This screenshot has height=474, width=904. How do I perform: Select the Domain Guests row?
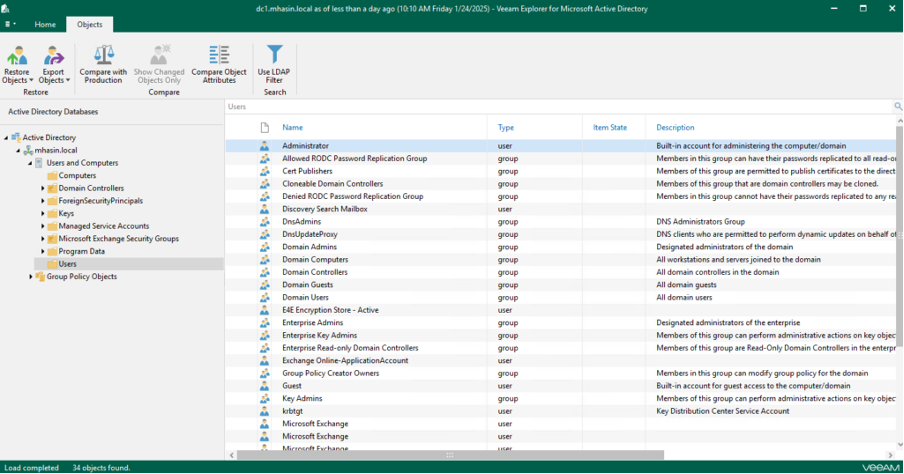[x=560, y=285]
